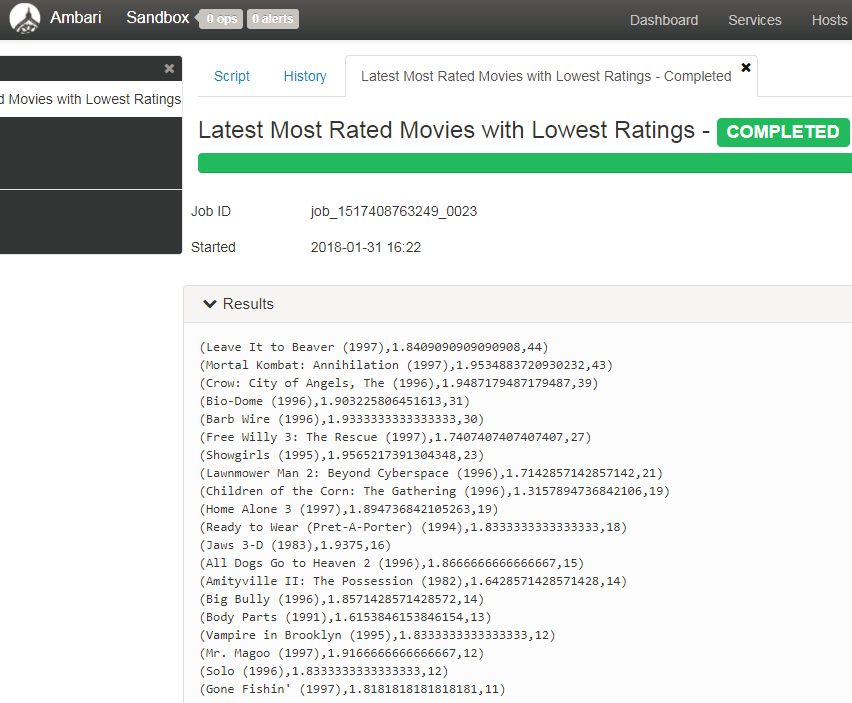Click the Vampire in Brooklyn result row
Screen dimensions: 852x703
[x=377, y=635]
